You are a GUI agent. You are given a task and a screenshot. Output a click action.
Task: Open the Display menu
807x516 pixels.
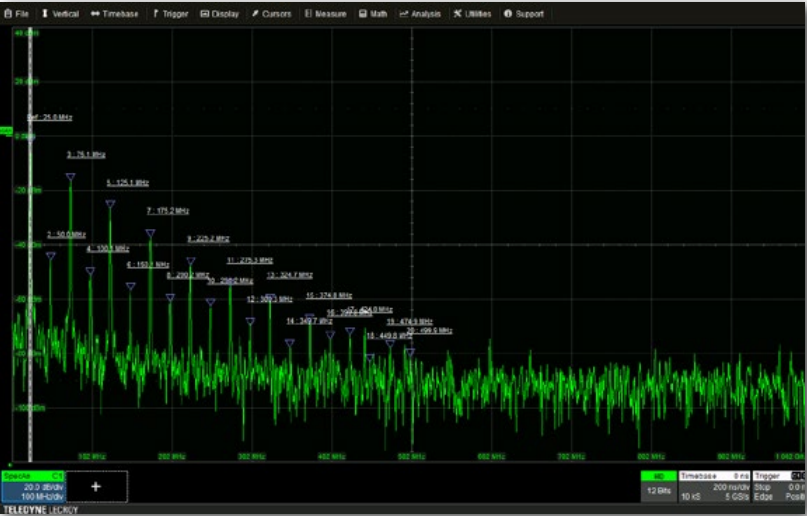220,14
